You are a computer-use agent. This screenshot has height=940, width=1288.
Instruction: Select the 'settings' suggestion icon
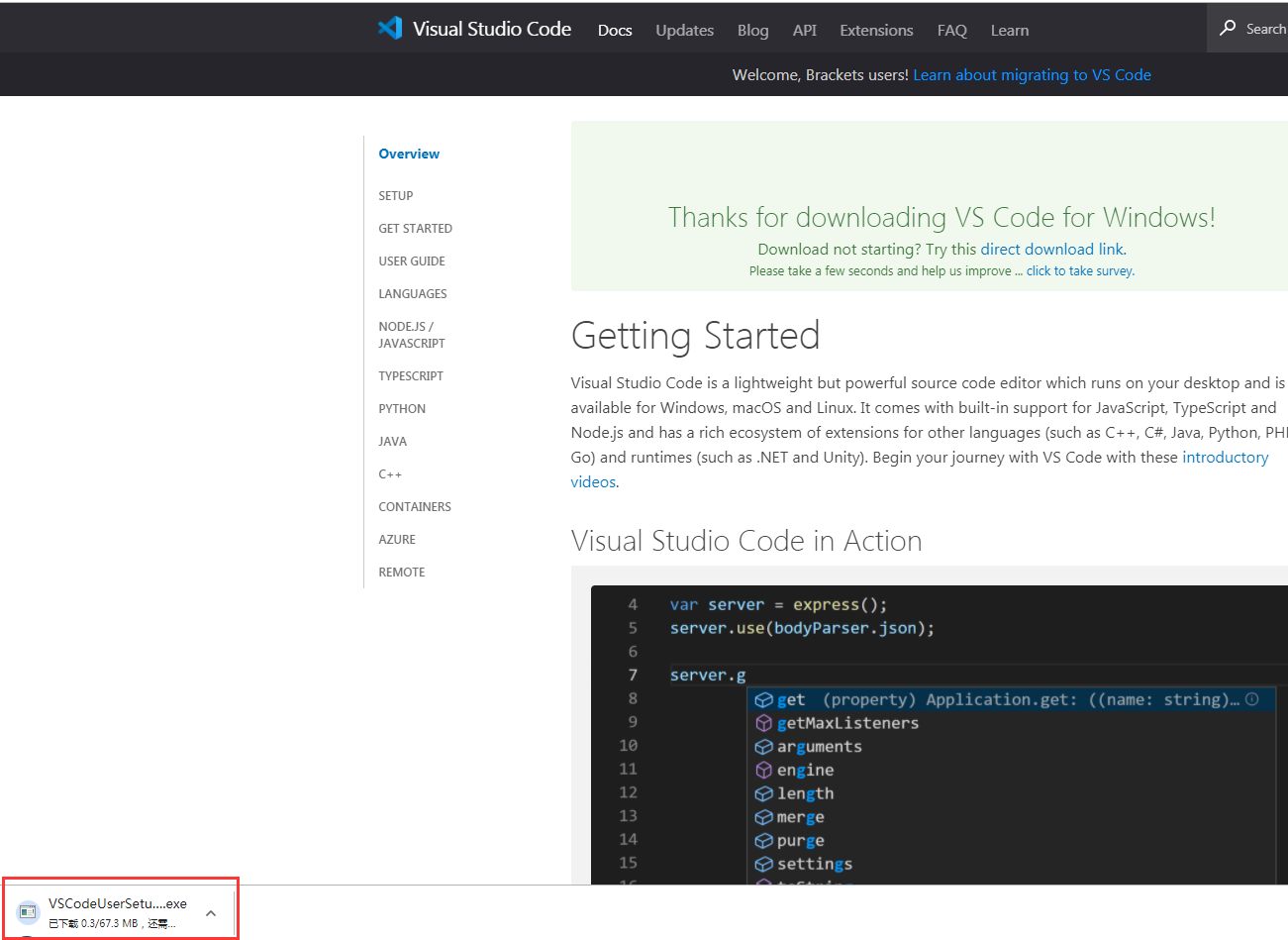[763, 864]
